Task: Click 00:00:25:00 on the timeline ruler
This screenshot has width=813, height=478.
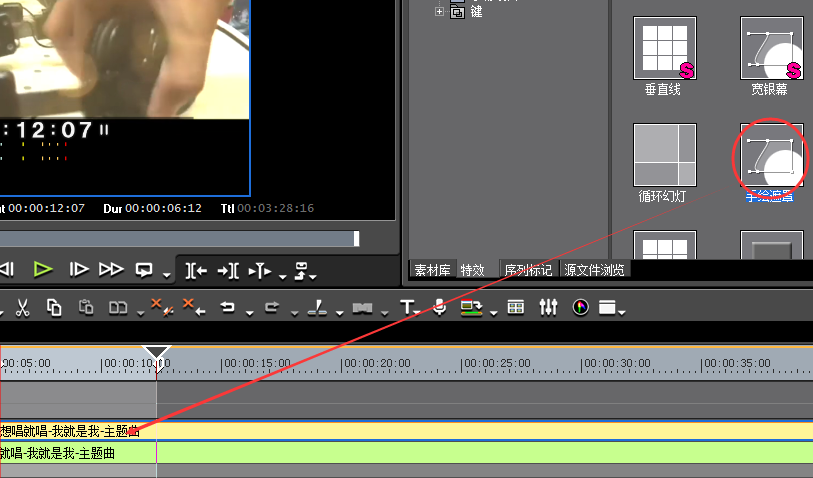Action: 497,363
